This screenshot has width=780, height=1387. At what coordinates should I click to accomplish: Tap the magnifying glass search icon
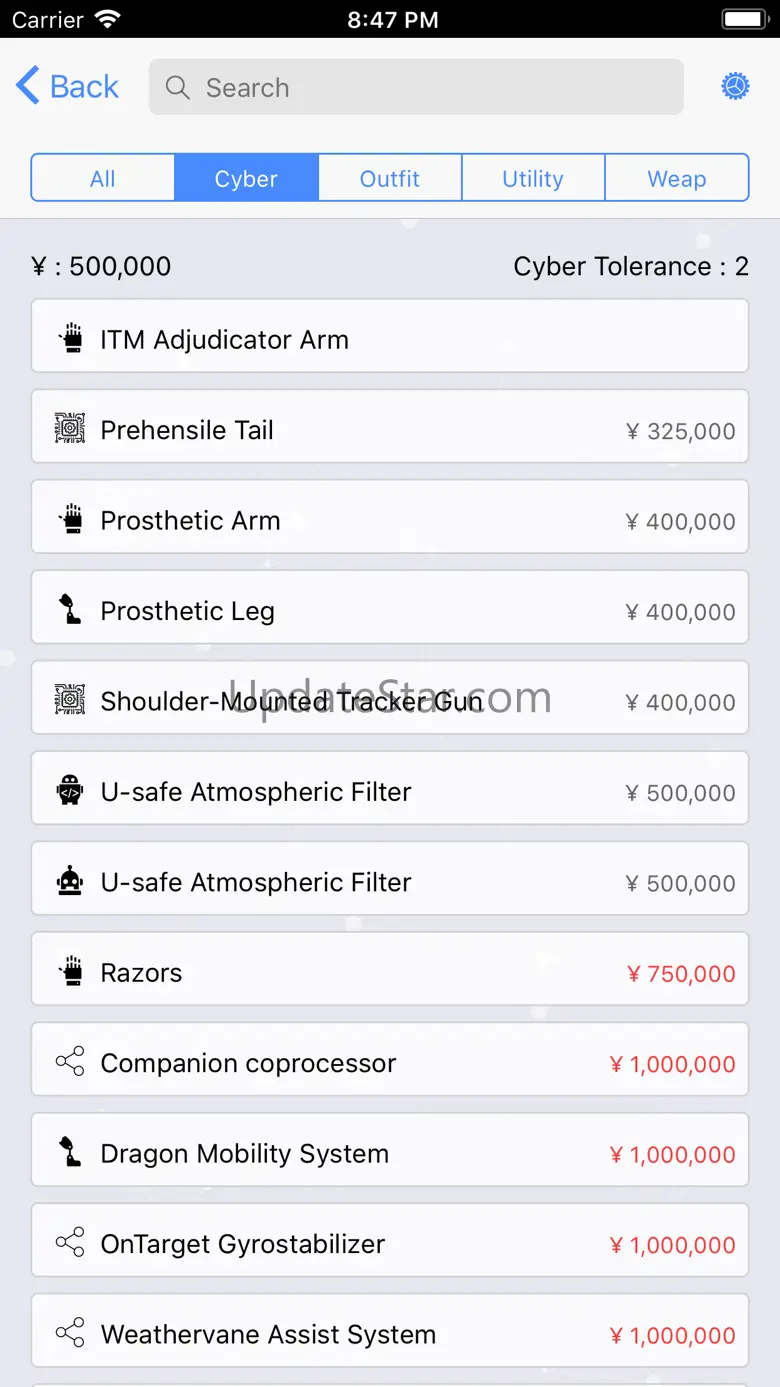tap(178, 88)
